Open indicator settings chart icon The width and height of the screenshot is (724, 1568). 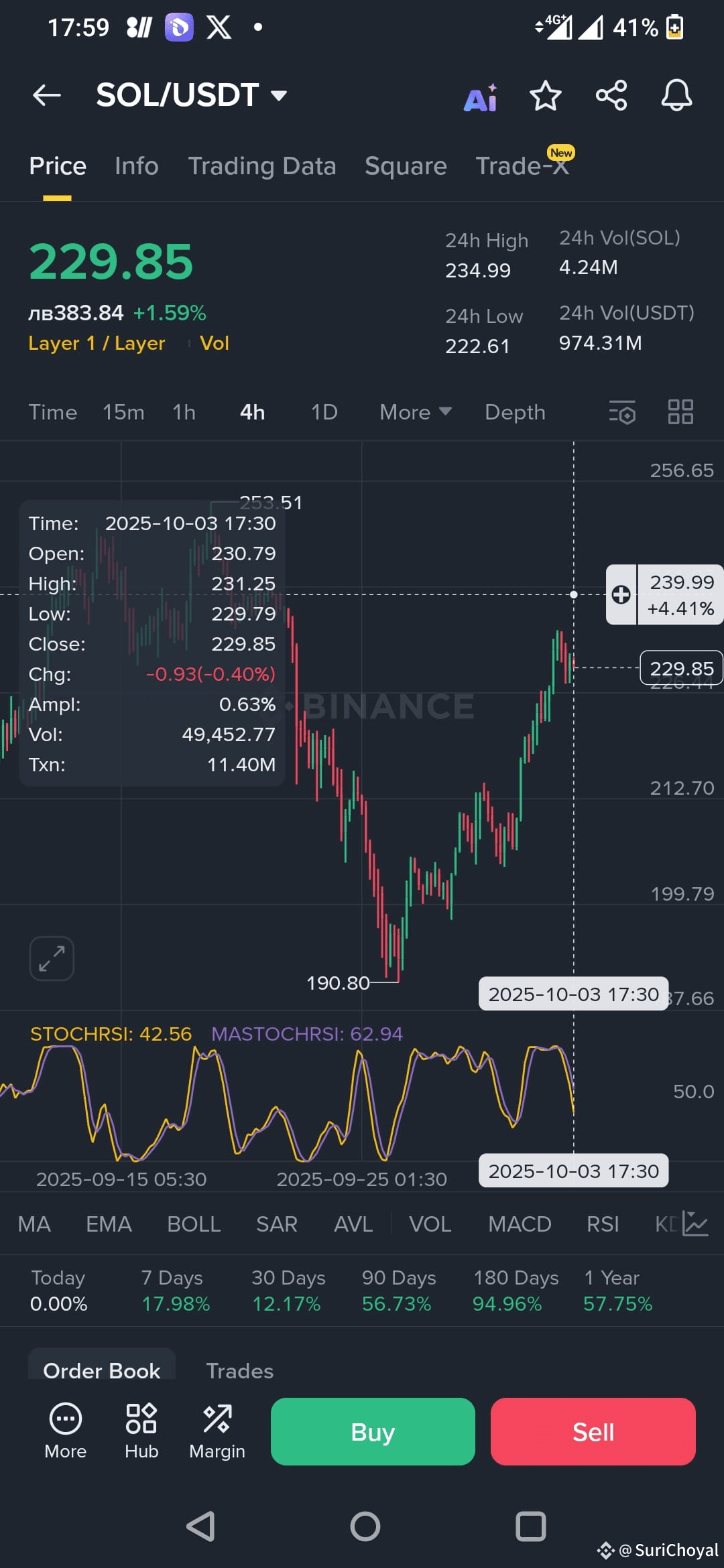[695, 1224]
